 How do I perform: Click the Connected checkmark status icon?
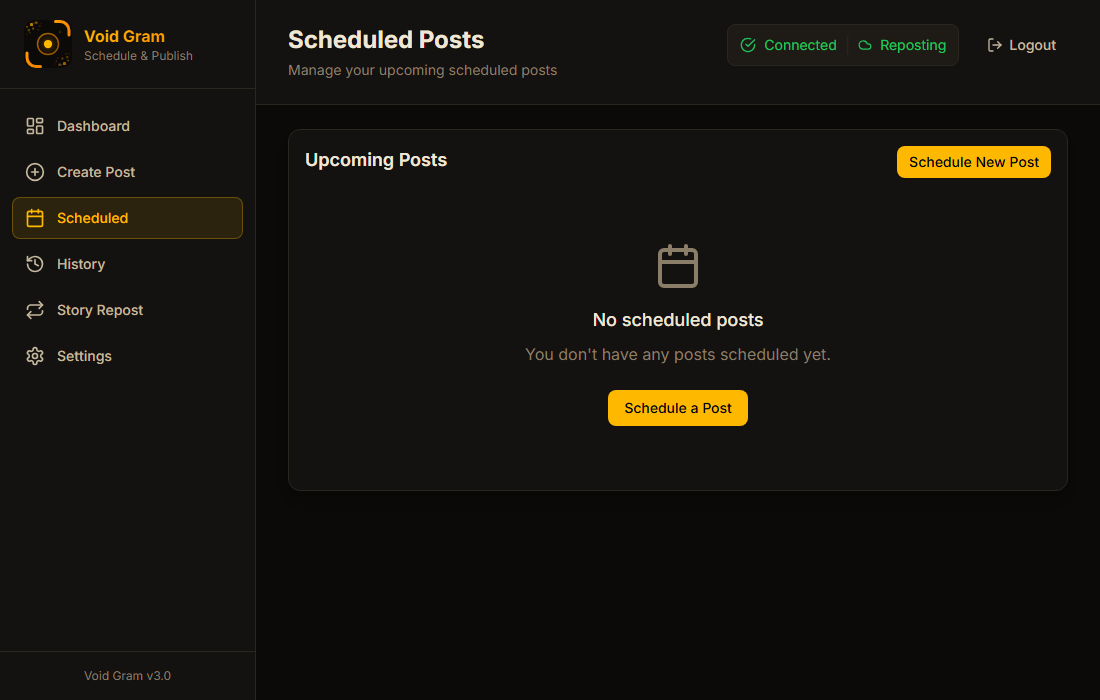[748, 45]
